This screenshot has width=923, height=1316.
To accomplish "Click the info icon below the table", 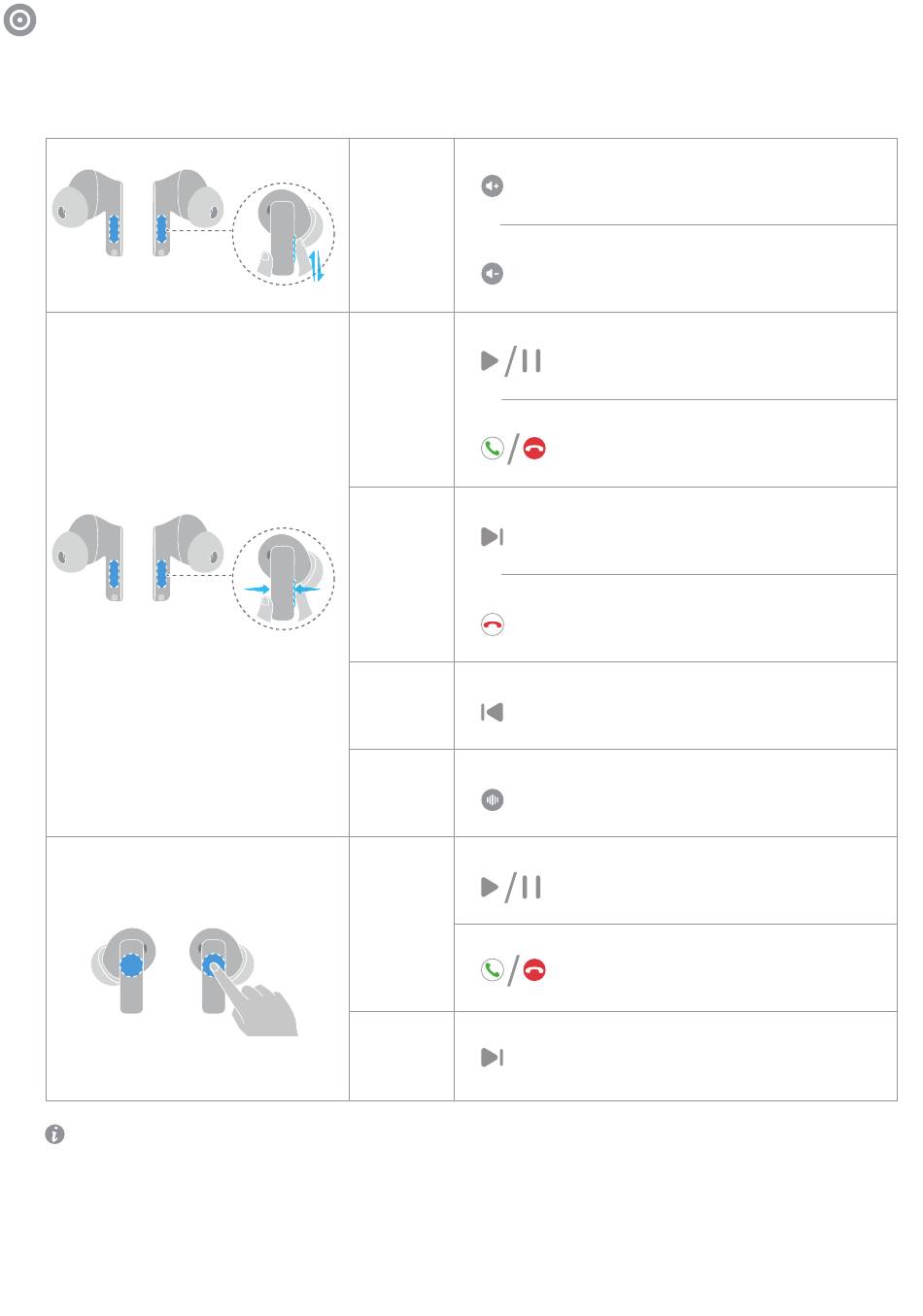I will (x=55, y=1134).
